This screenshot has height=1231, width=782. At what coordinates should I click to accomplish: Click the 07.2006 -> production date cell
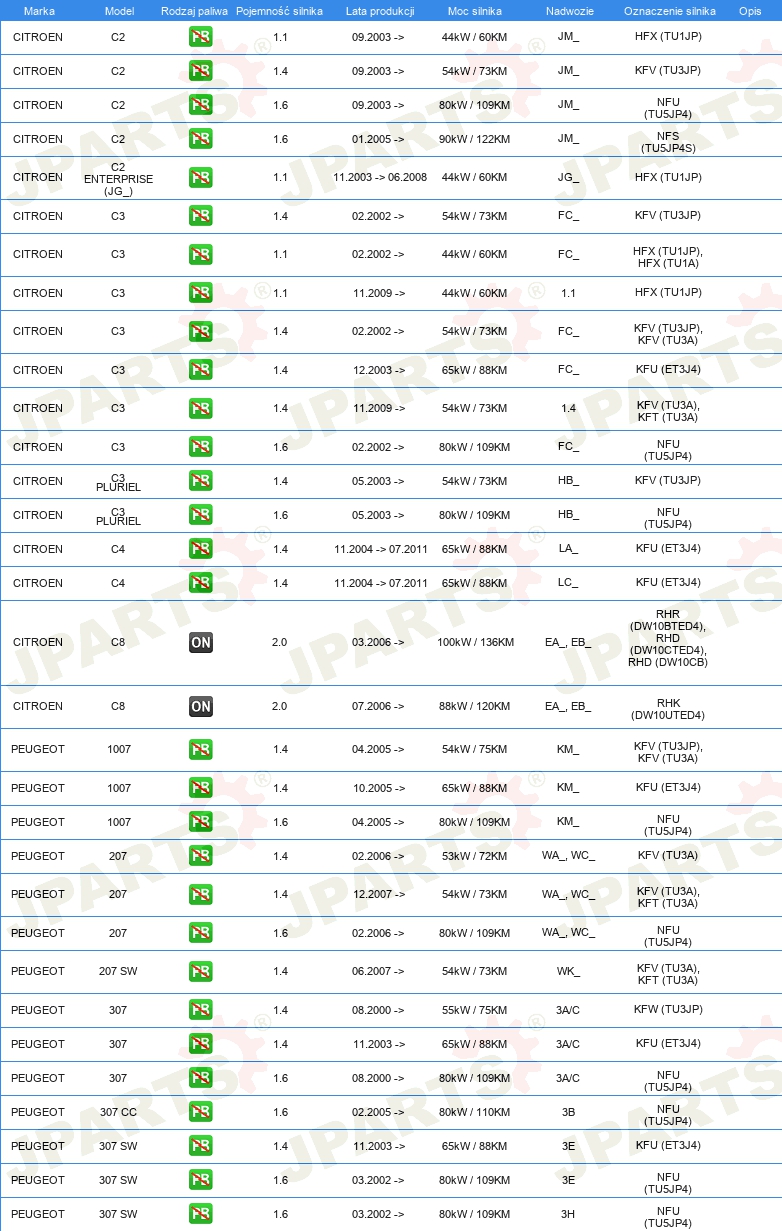point(378,706)
